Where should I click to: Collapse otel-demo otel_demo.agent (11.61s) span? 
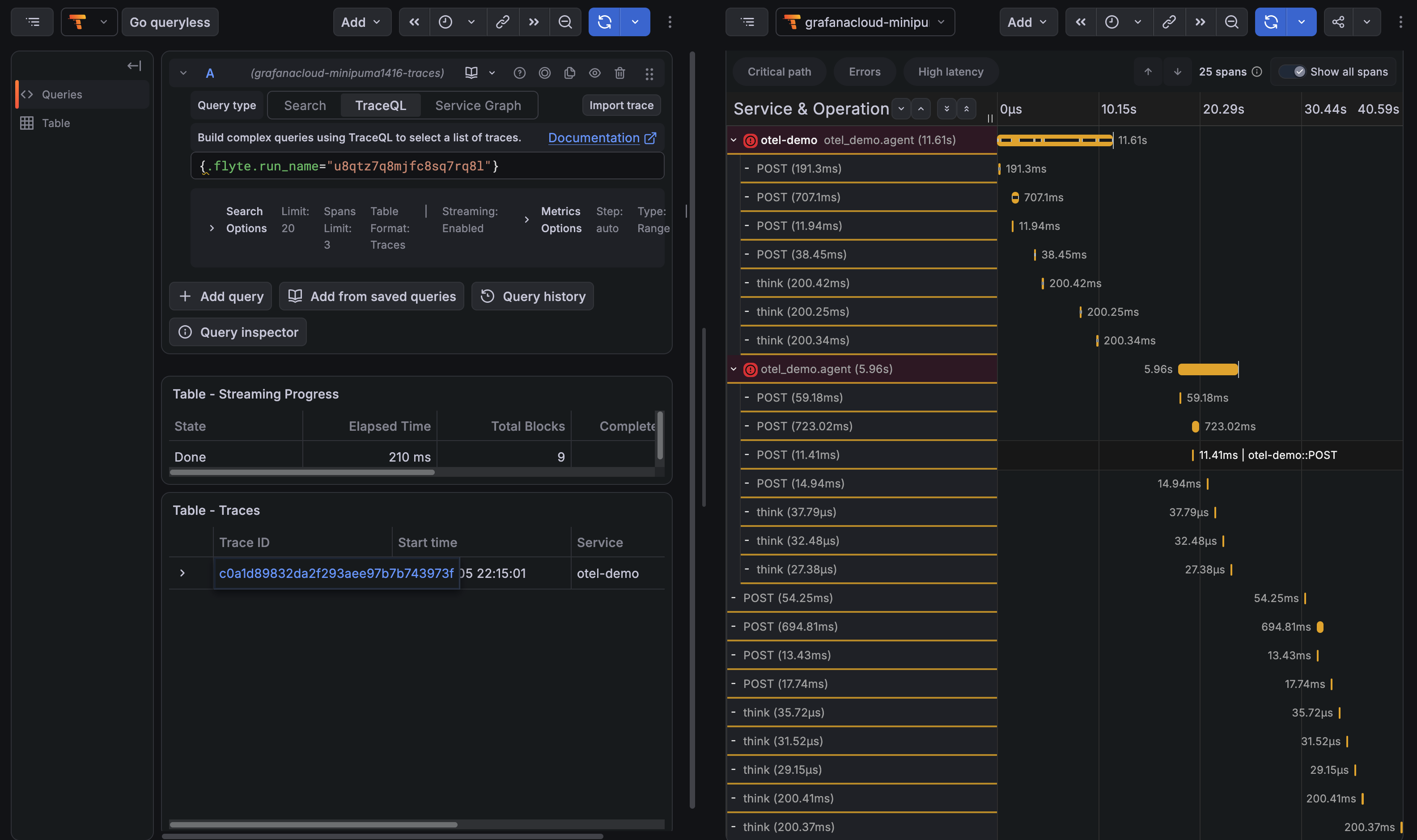click(734, 140)
